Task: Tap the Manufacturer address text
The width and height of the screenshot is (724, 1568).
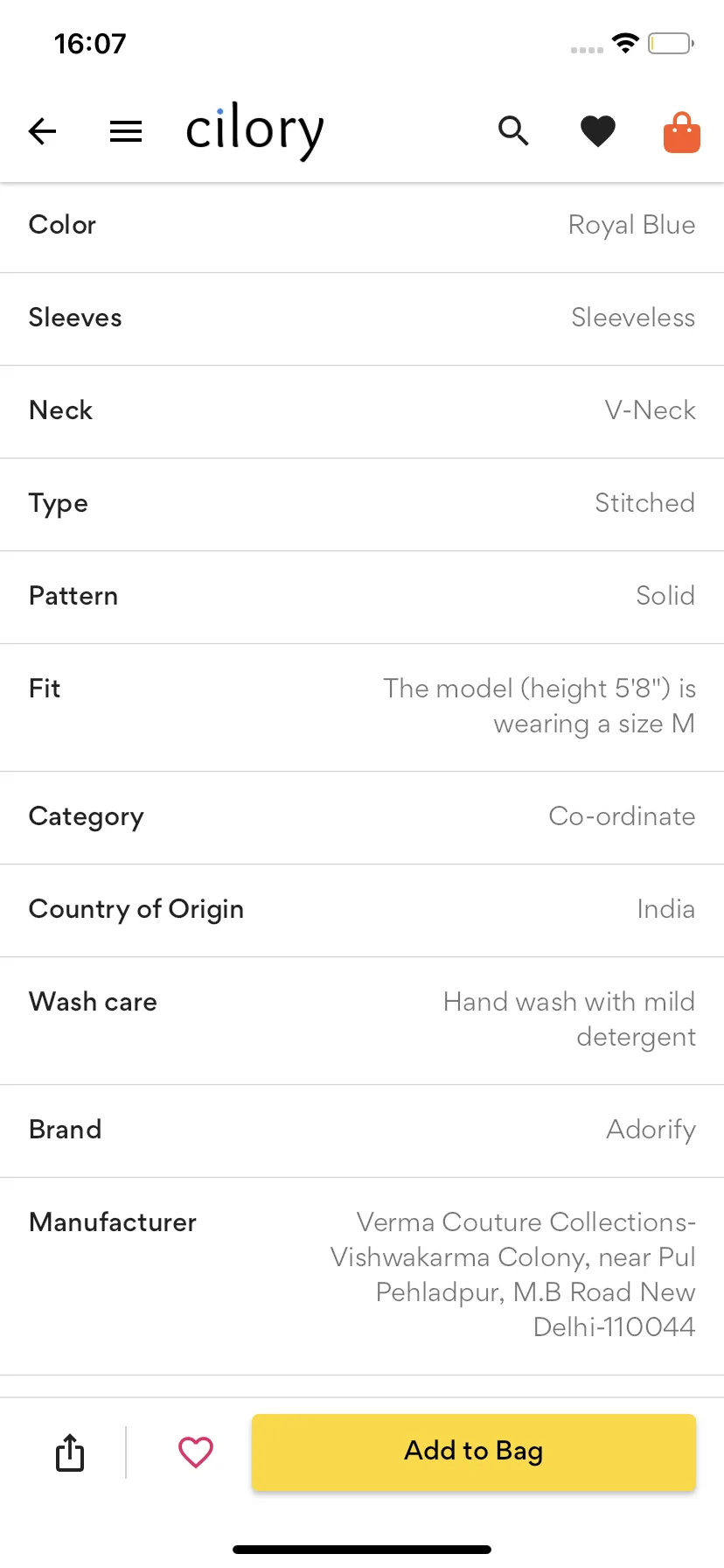Action: pyautogui.click(x=513, y=1274)
